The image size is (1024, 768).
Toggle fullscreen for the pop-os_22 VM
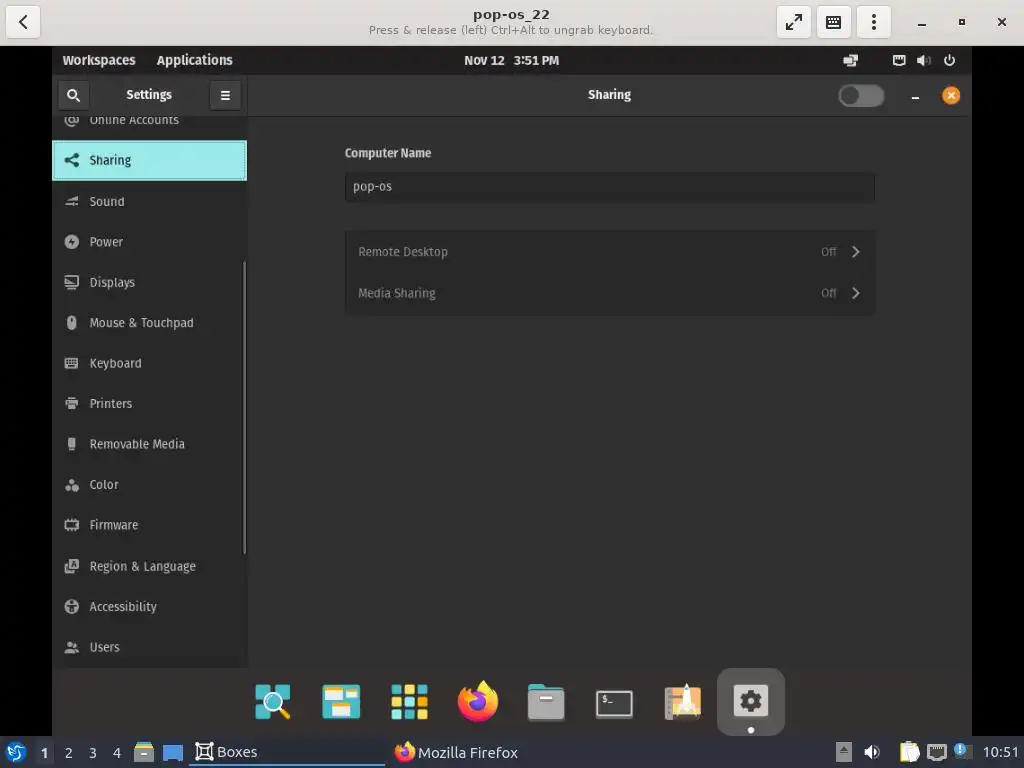point(793,22)
